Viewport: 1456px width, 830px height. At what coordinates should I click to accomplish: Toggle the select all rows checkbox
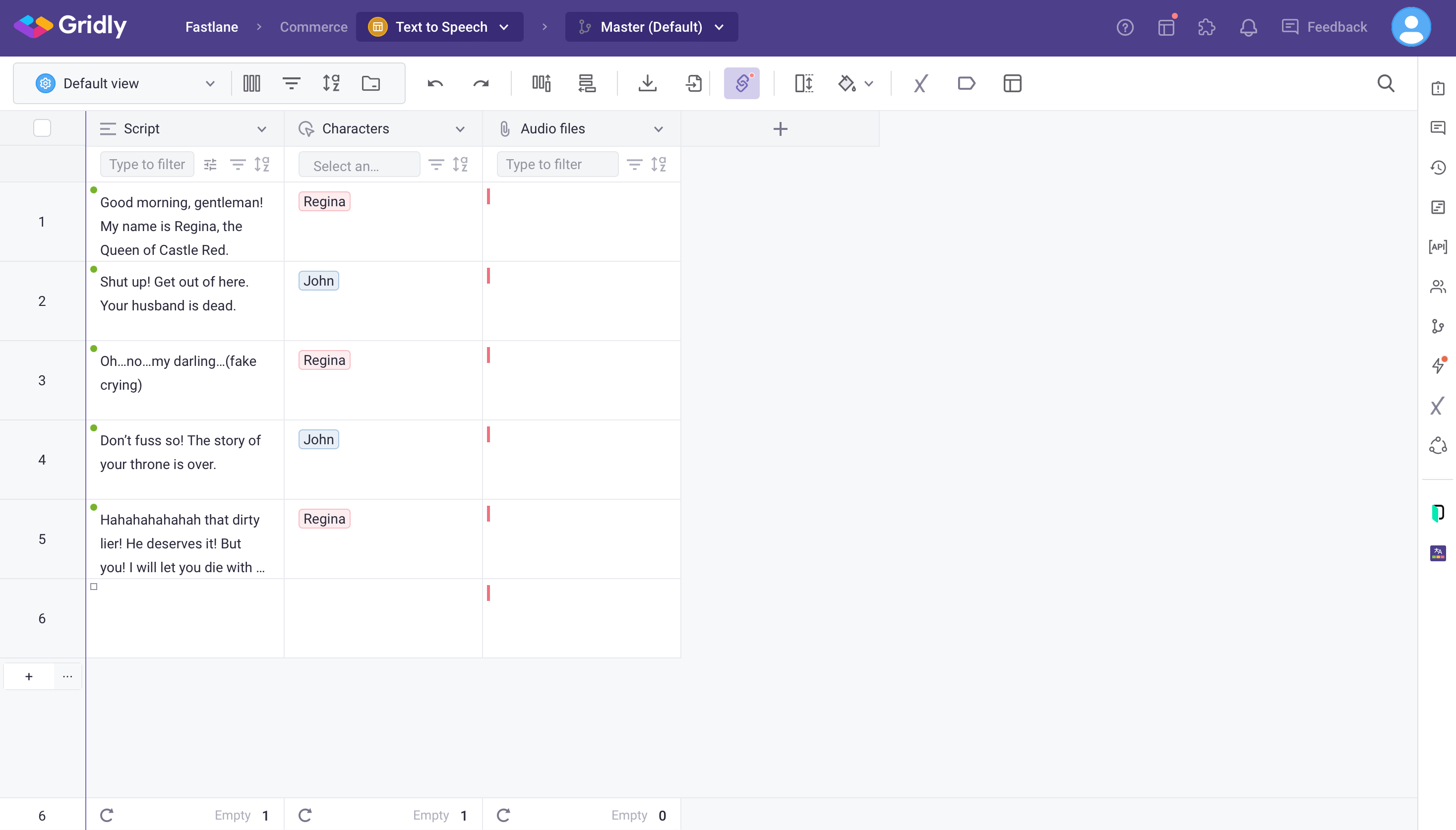click(42, 128)
